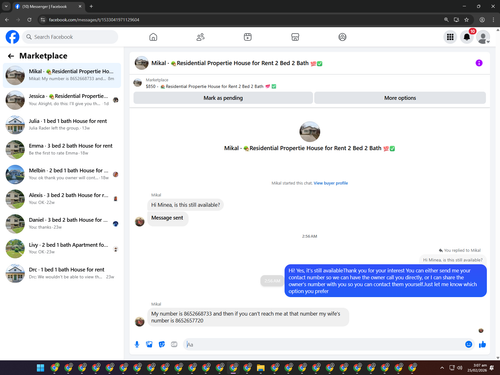
Task: Click the Facebook logo
Action: tap(12, 37)
